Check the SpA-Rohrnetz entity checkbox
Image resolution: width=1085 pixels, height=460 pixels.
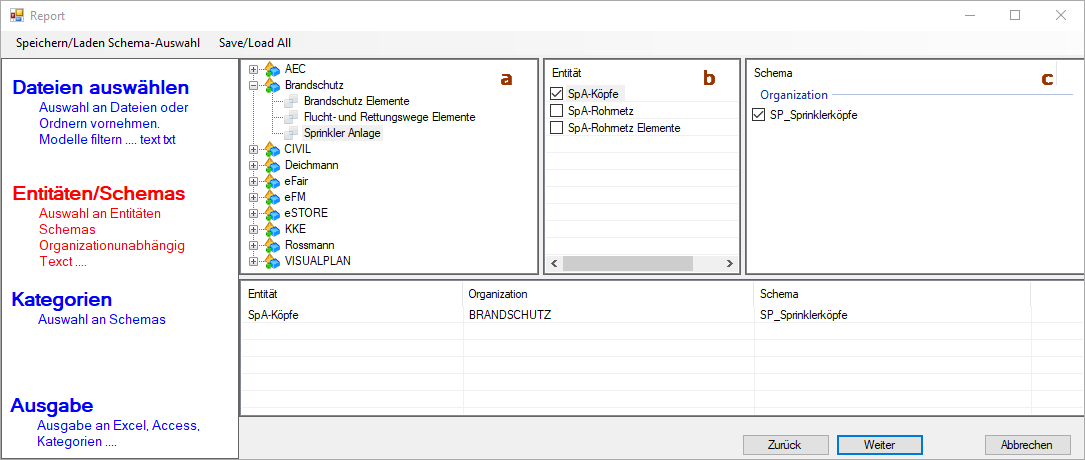556,110
